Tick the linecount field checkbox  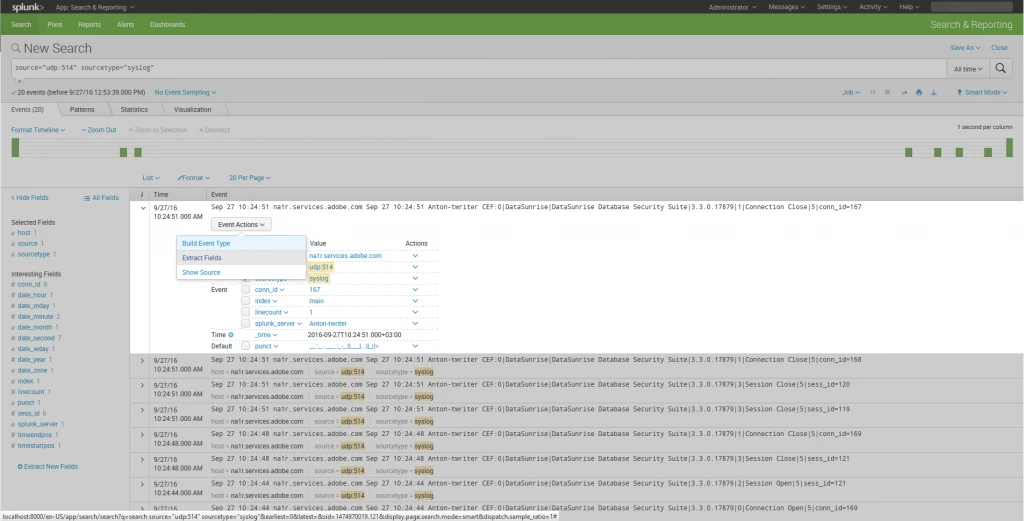coord(246,312)
